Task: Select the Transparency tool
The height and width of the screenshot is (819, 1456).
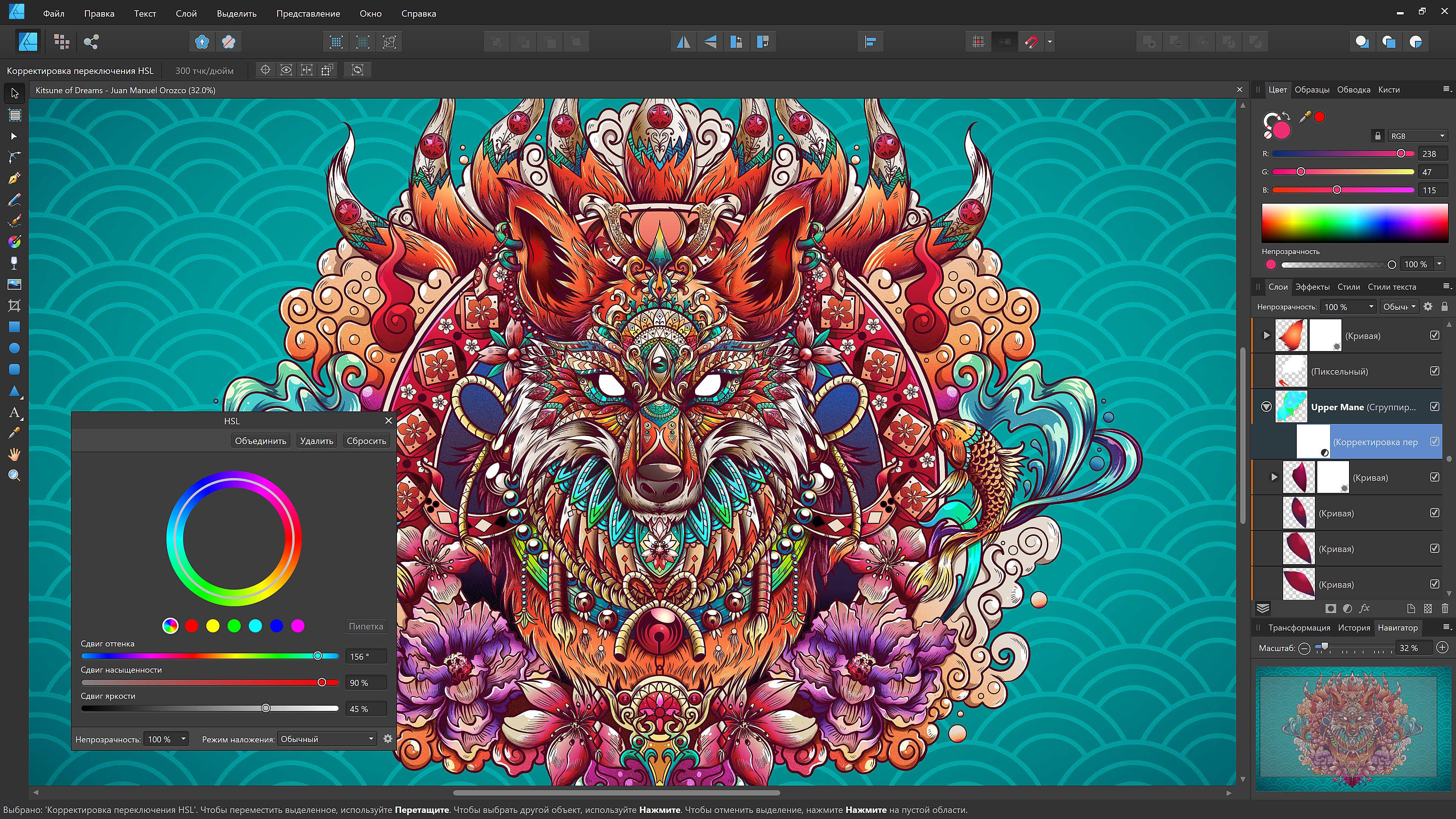Action: pyautogui.click(x=15, y=263)
